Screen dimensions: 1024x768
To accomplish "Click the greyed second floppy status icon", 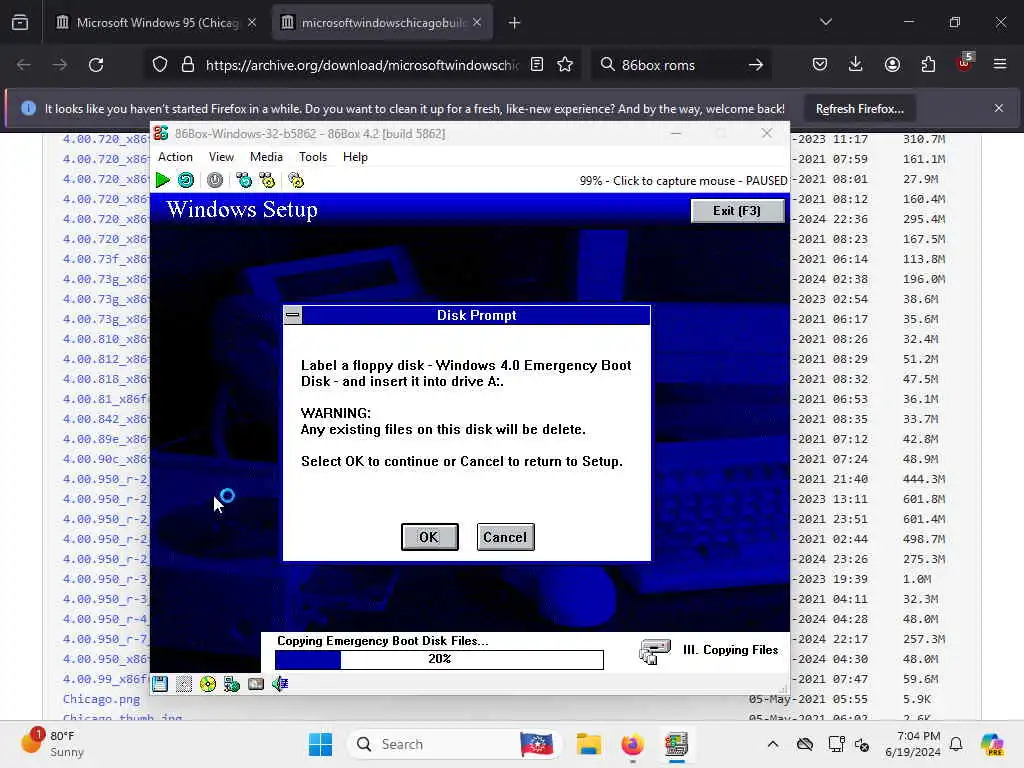I will point(184,684).
